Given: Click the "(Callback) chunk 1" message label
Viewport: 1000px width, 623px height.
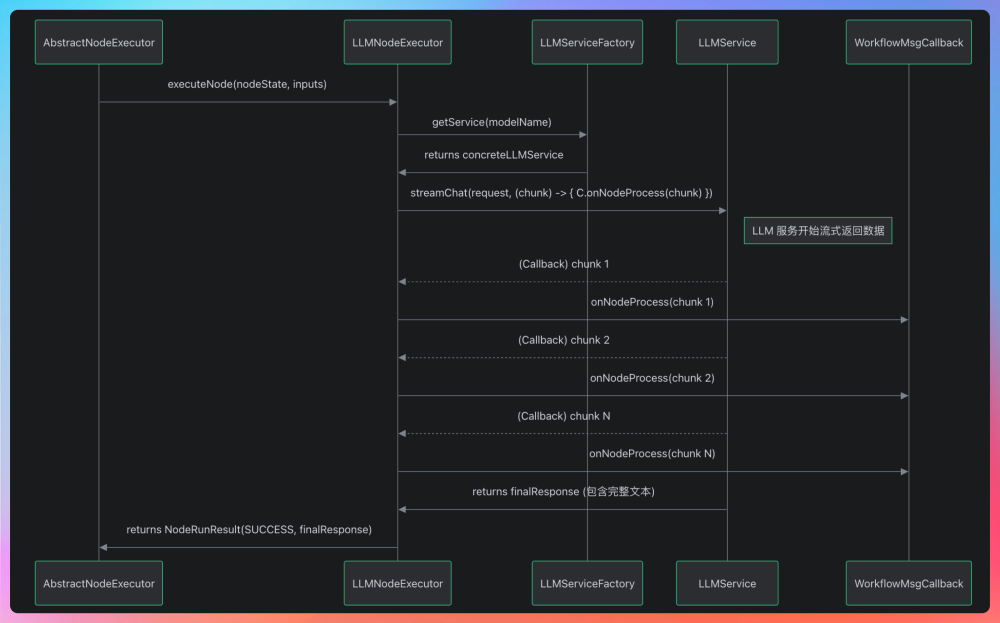Looking at the screenshot, I should click(x=563, y=264).
